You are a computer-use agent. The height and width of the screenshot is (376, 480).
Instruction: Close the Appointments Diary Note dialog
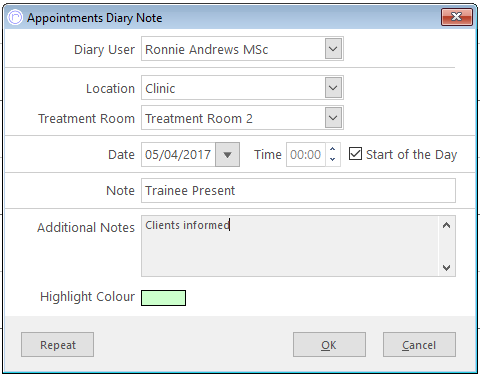457,17
